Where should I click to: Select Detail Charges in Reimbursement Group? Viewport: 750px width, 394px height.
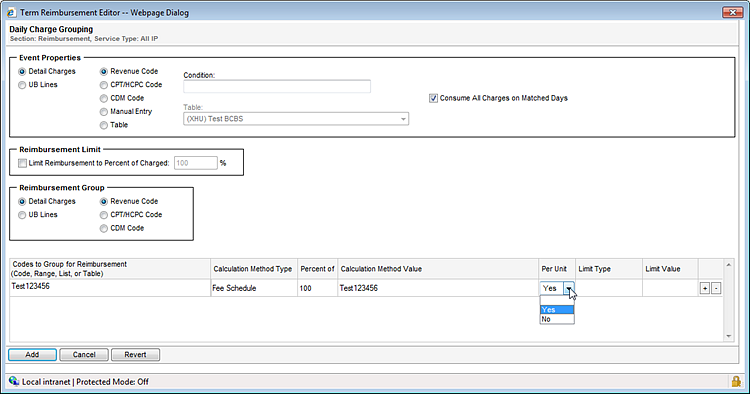pos(22,202)
